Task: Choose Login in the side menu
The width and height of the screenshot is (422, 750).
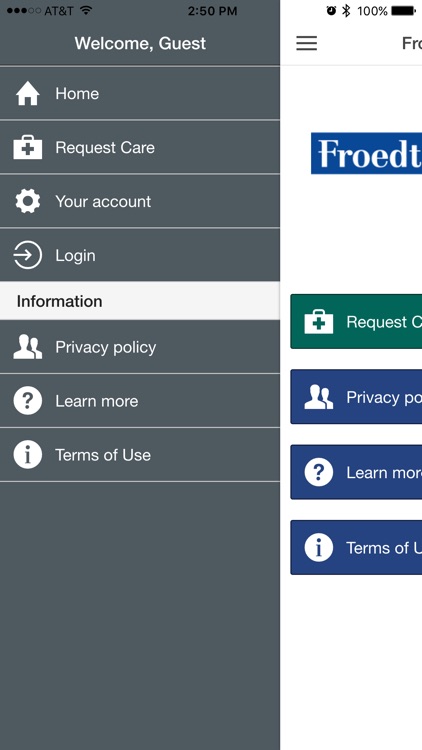Action: point(140,255)
